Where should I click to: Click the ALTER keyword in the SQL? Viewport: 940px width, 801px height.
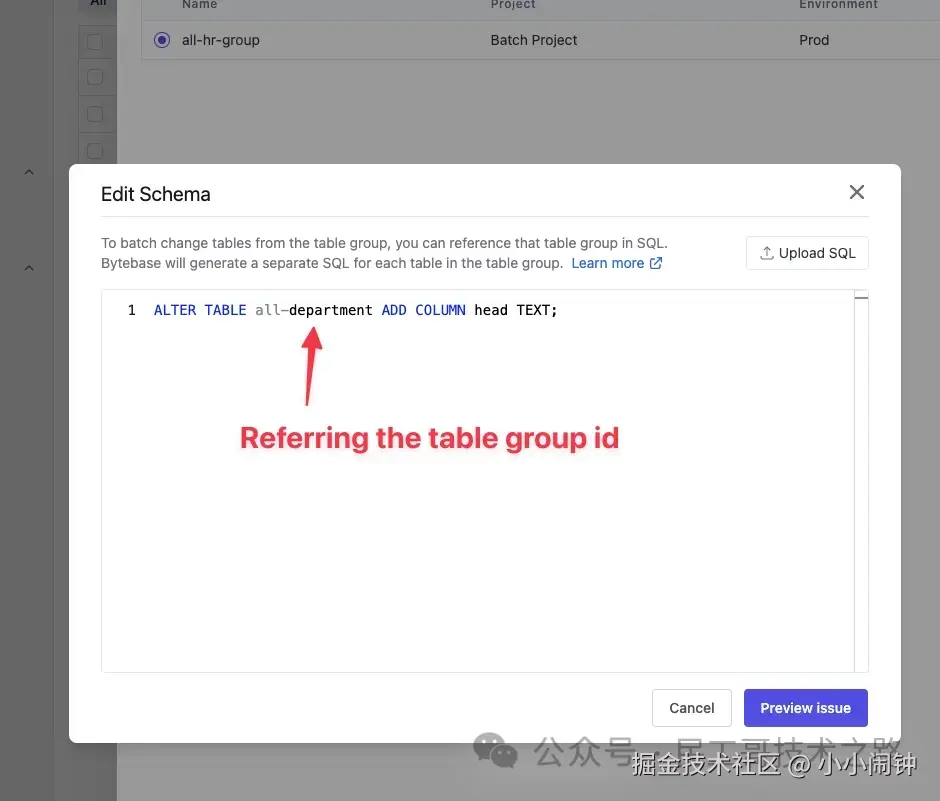point(174,310)
